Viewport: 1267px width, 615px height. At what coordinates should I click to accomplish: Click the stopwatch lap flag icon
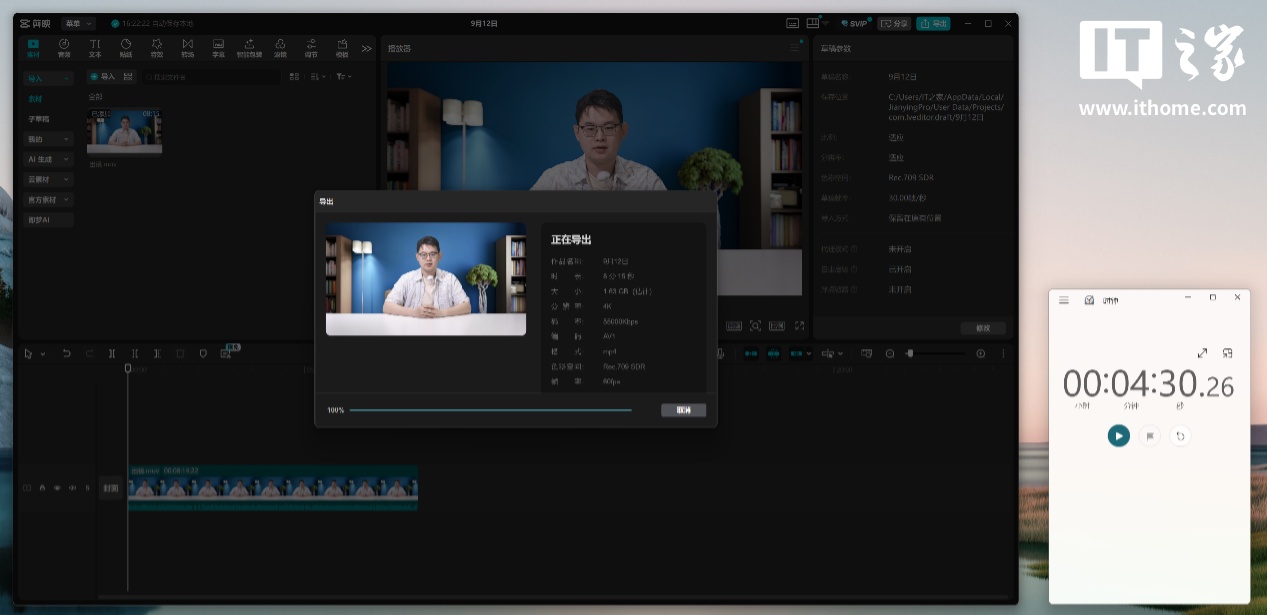click(1150, 436)
